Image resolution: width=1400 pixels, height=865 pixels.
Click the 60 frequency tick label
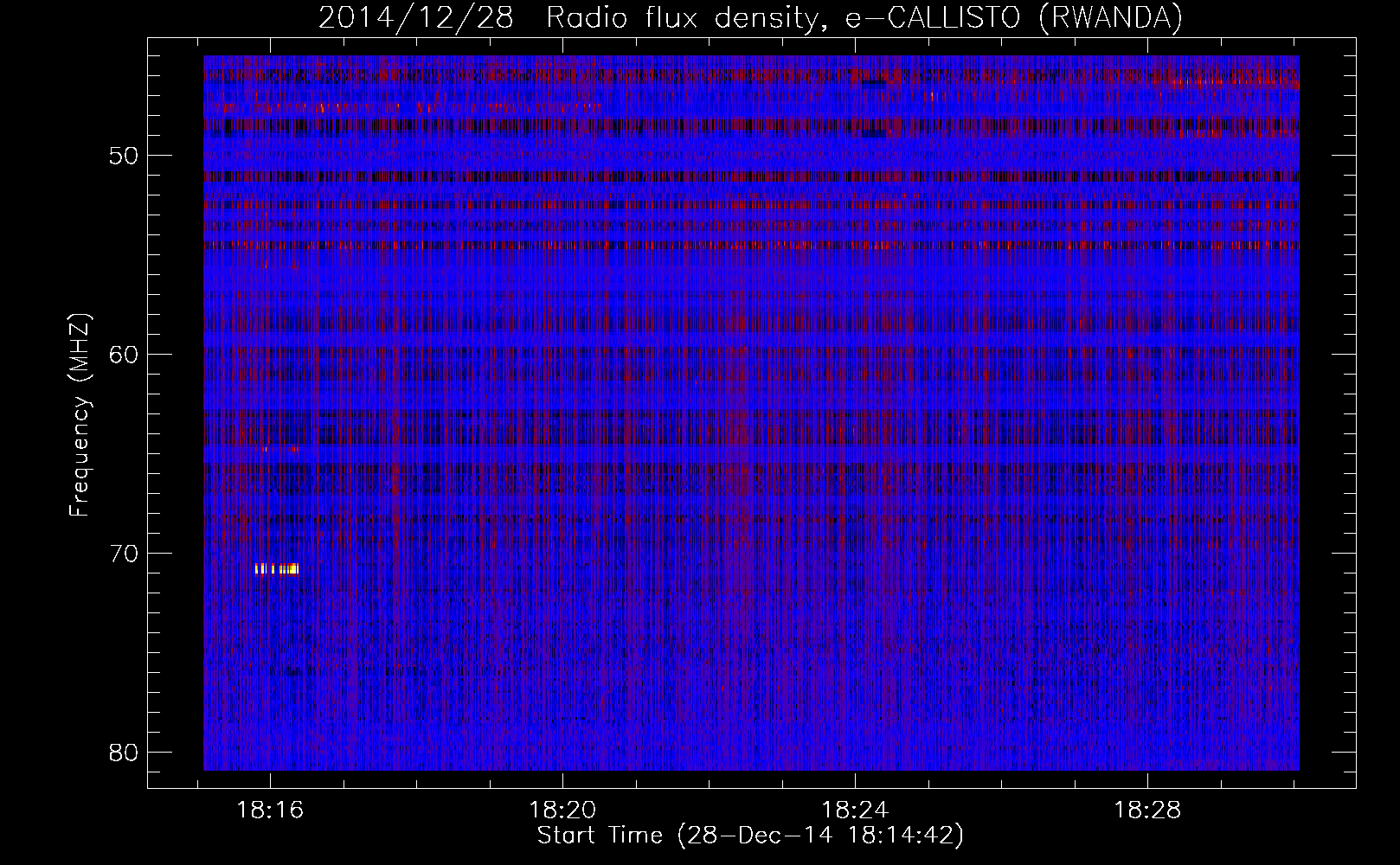pos(124,355)
